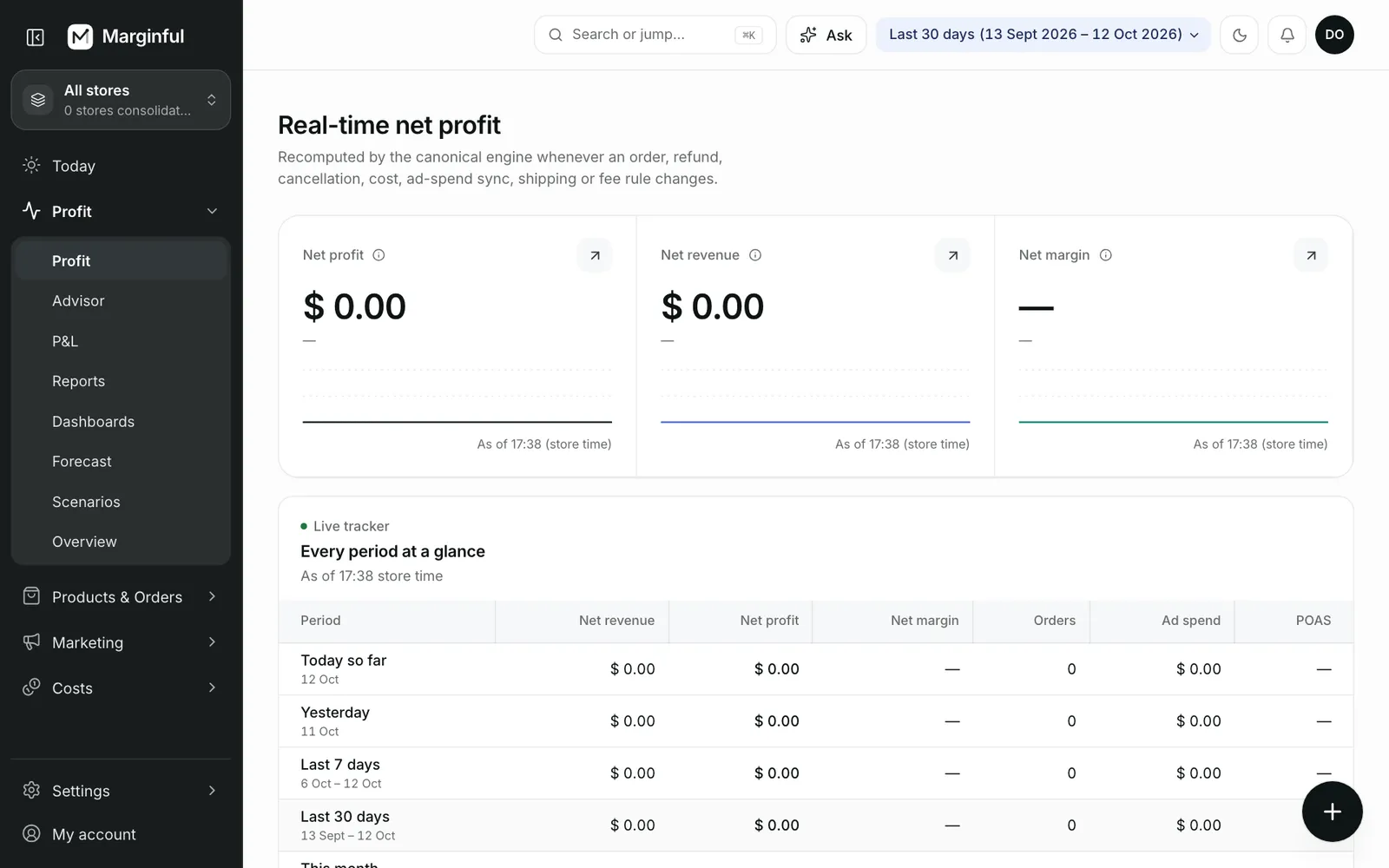Click the Products & Orders bag icon

[x=31, y=595]
